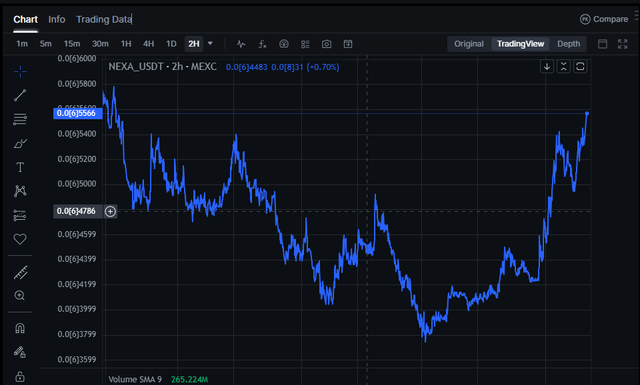
Task: Open the Fibonacci/horizontal lines tool
Action: point(20,119)
